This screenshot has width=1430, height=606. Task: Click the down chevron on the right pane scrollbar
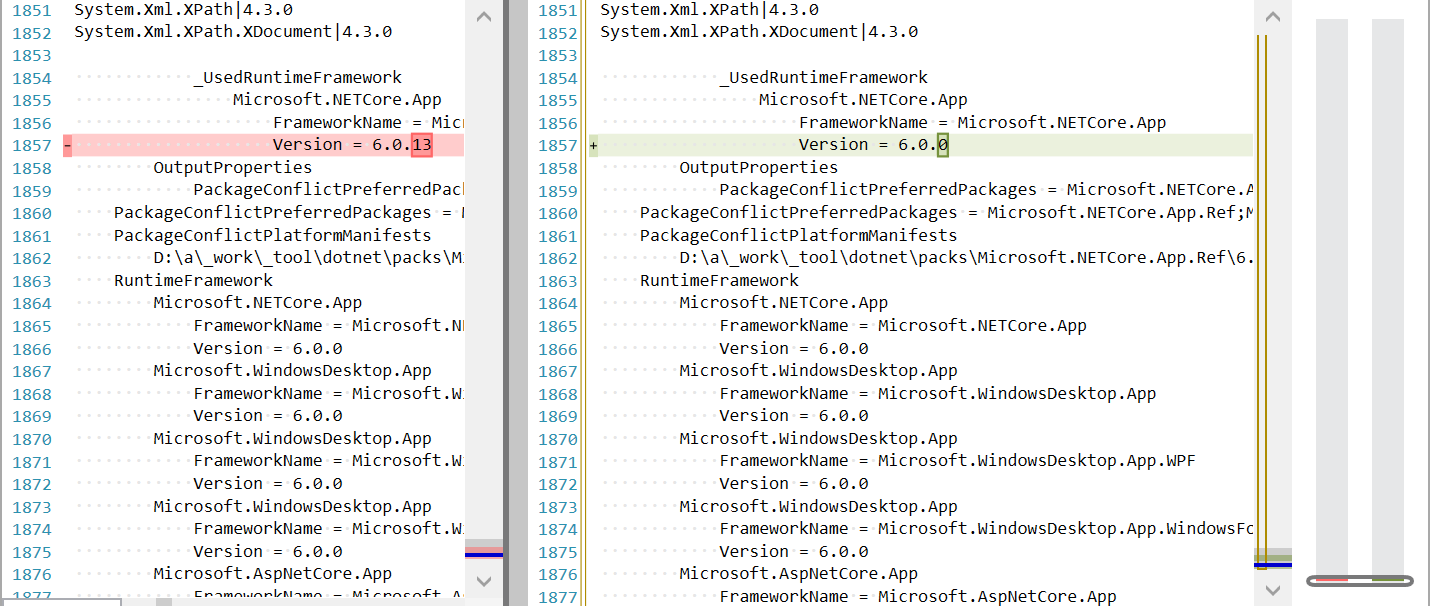[1272, 591]
